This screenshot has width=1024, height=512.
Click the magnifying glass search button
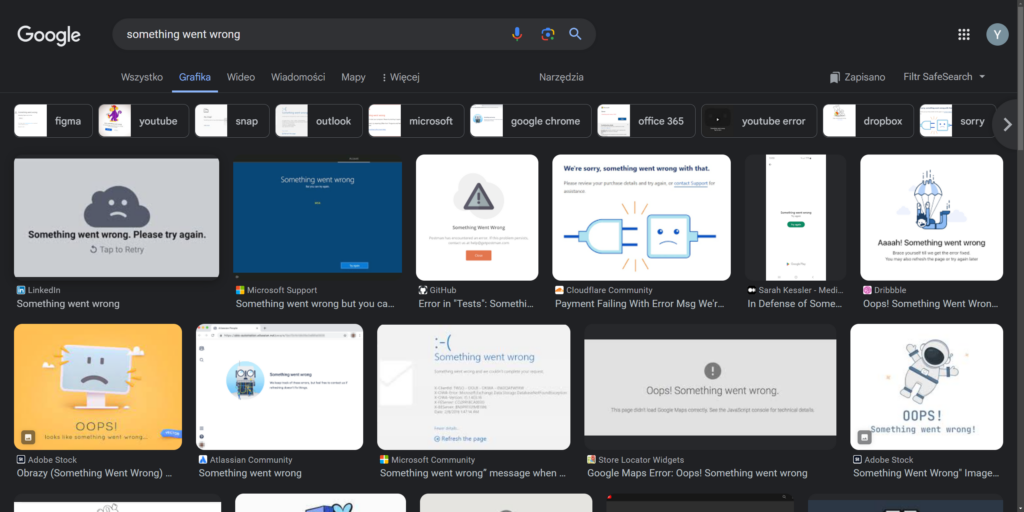tap(575, 34)
